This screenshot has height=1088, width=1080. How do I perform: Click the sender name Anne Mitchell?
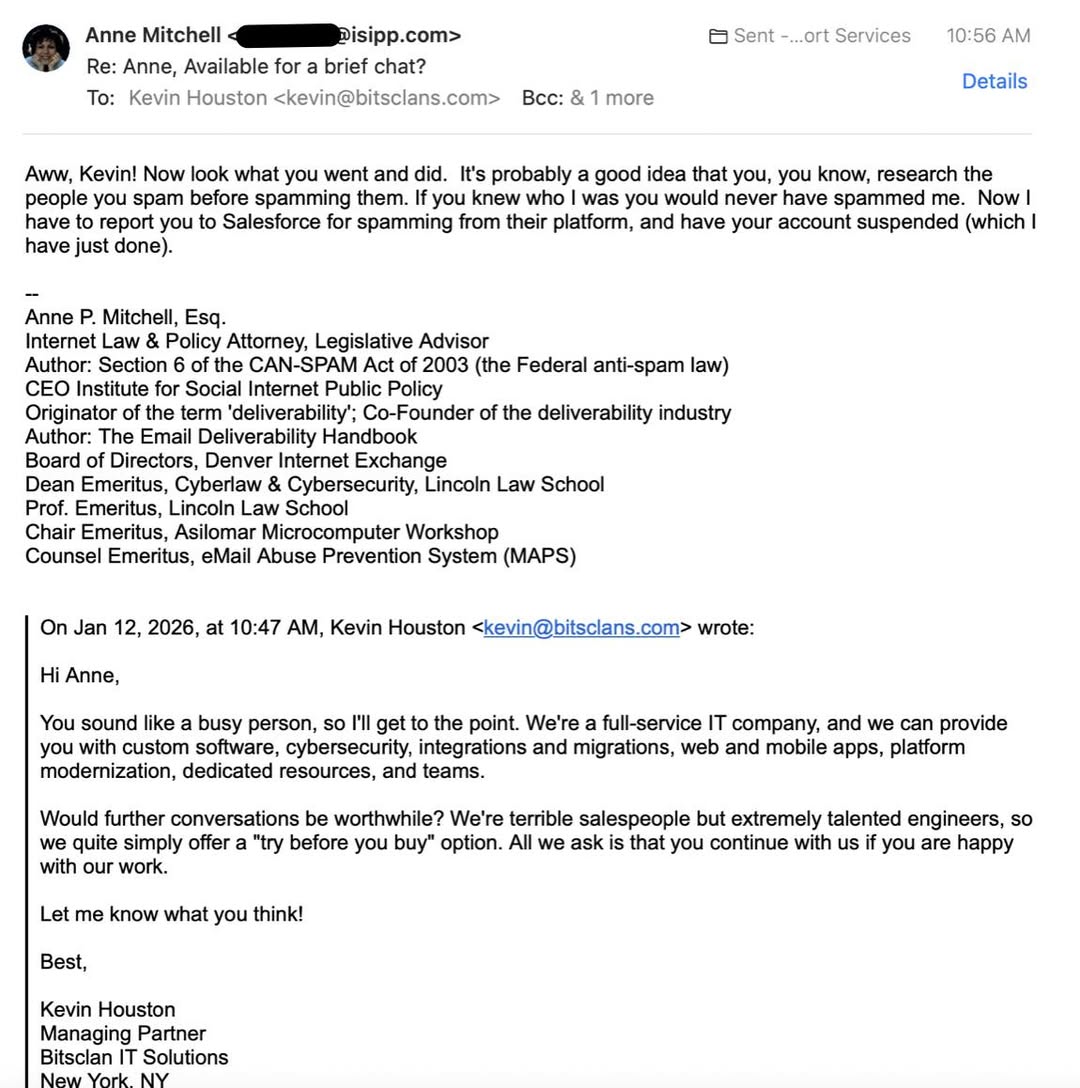pyautogui.click(x=153, y=35)
